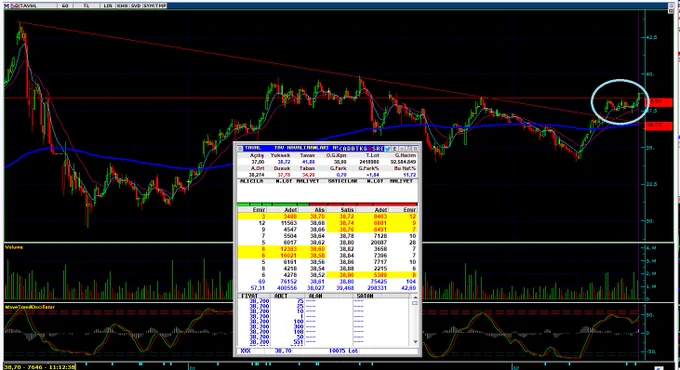
Task: Select the K letter in the depth window title bar
Action: [x=361, y=148]
